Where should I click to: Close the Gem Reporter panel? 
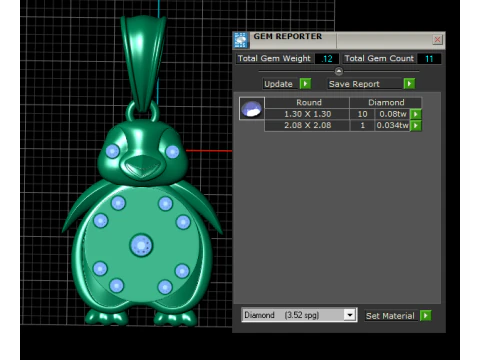(437, 40)
